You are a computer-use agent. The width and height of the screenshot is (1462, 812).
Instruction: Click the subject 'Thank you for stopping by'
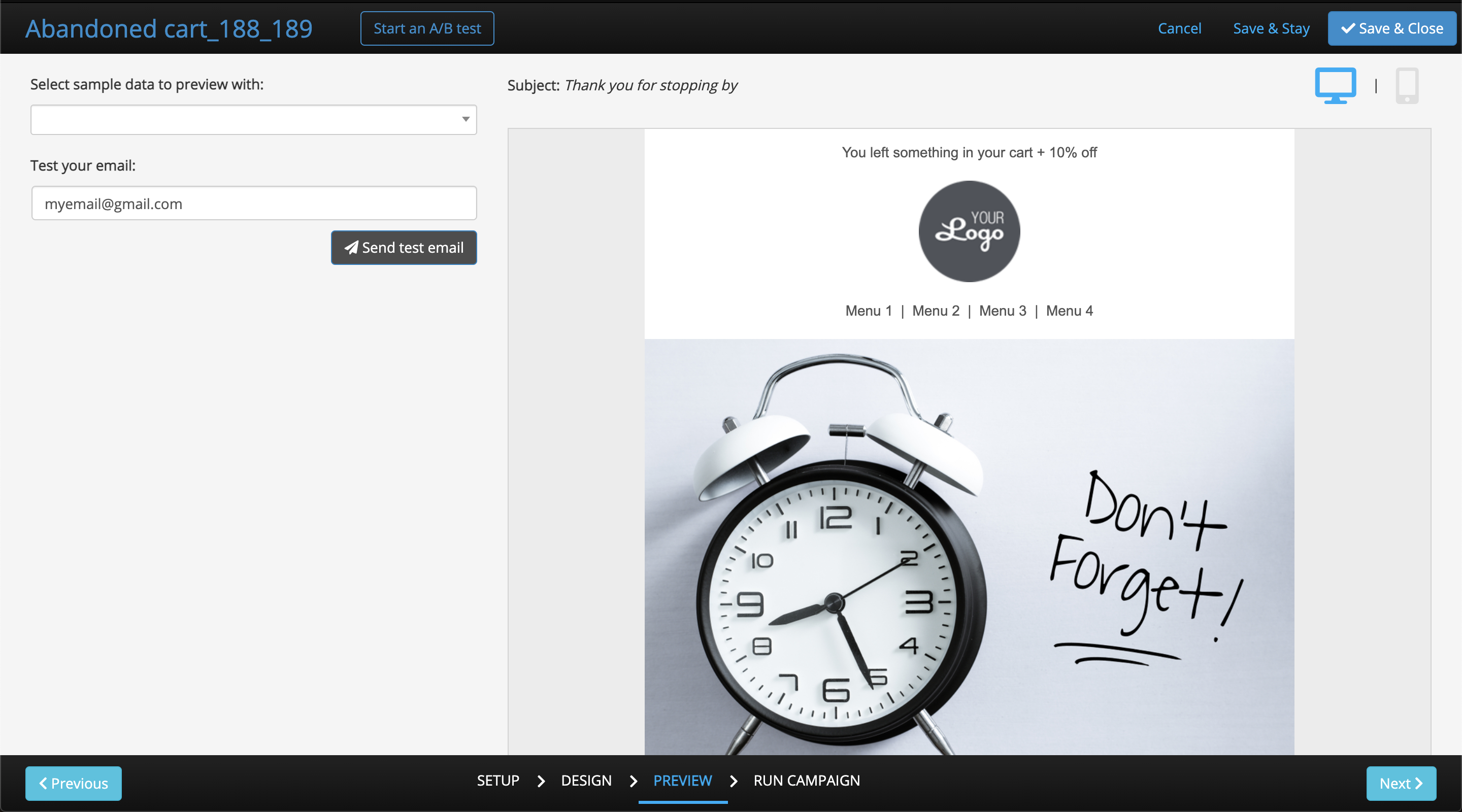pyautogui.click(x=650, y=85)
